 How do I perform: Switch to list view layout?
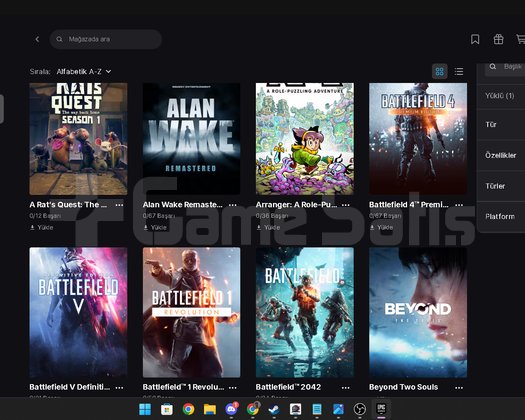point(459,71)
